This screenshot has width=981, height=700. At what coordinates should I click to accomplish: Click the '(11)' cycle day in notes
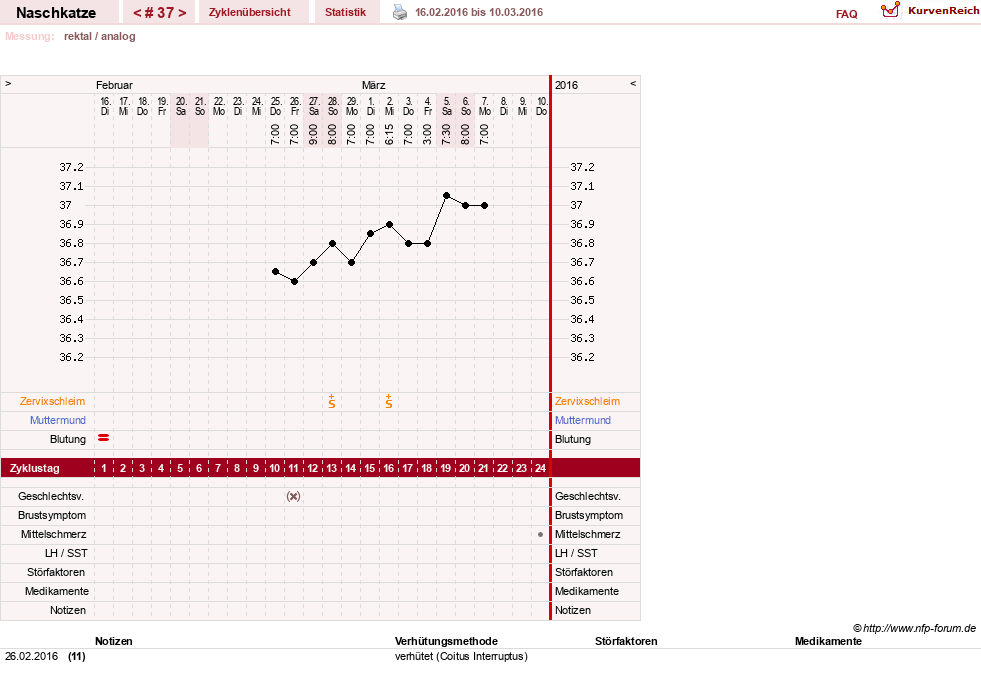tap(77, 656)
